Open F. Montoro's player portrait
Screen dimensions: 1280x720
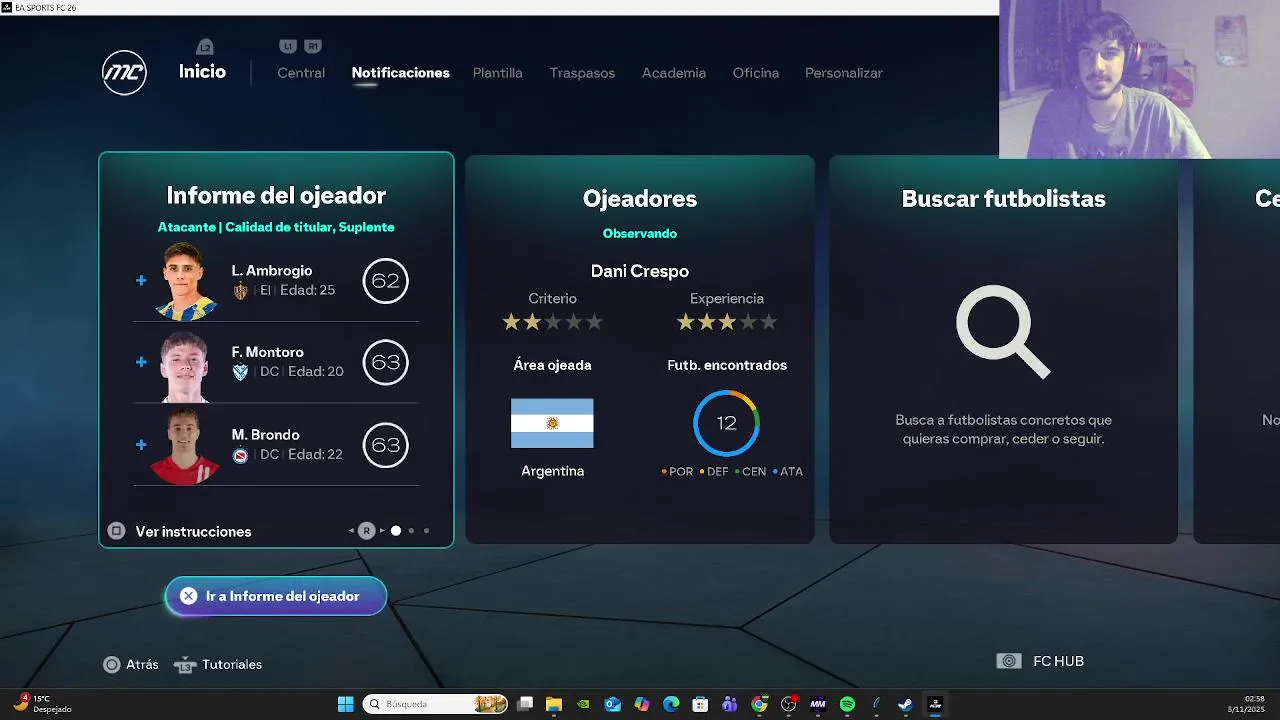point(186,366)
